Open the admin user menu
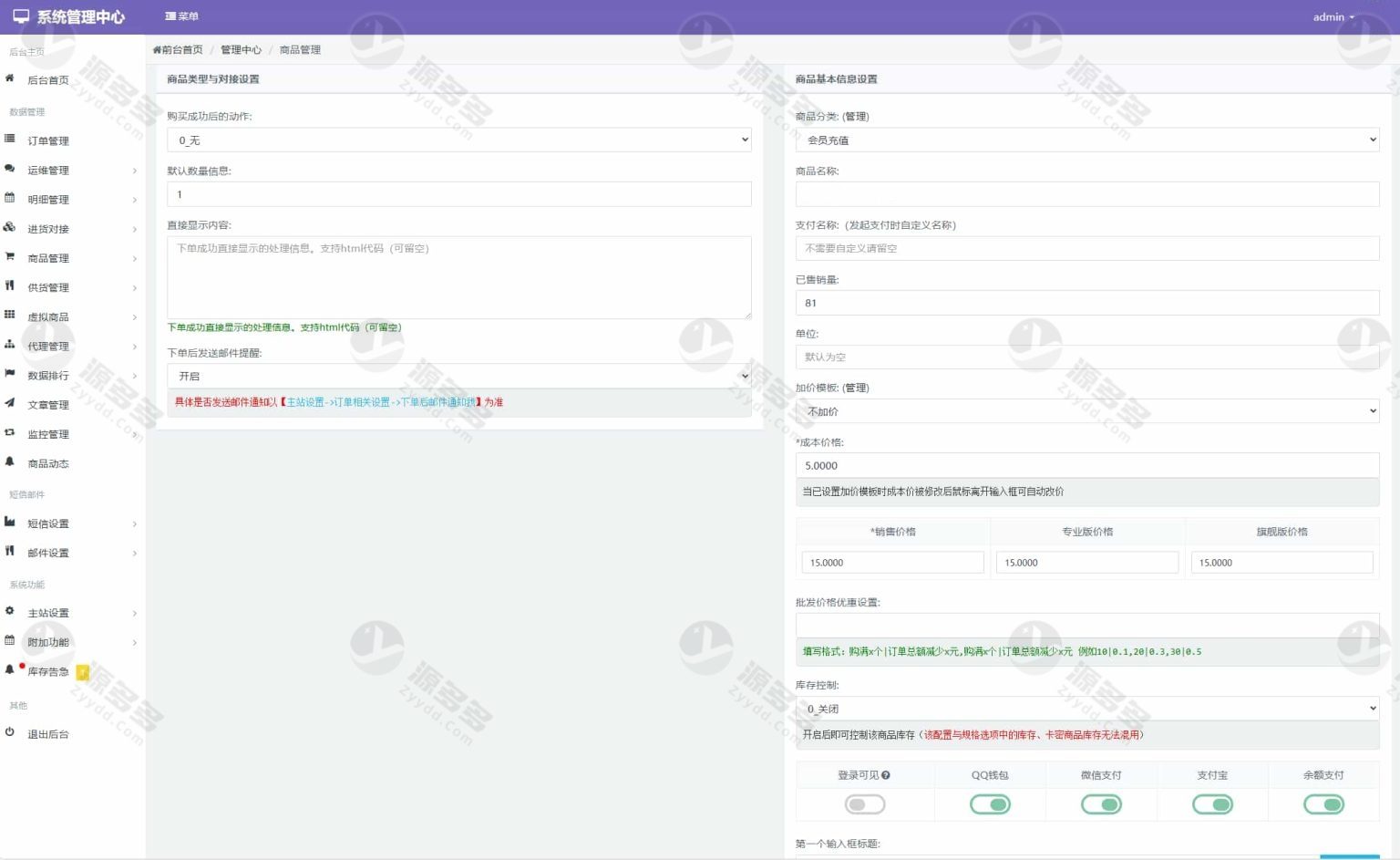The image size is (1400, 860). point(1333,16)
